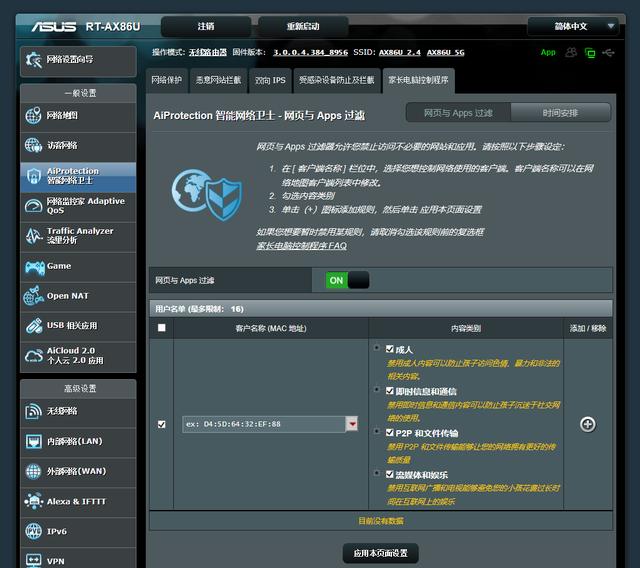
Task: Click the USB status icon in header
Action: click(608, 53)
